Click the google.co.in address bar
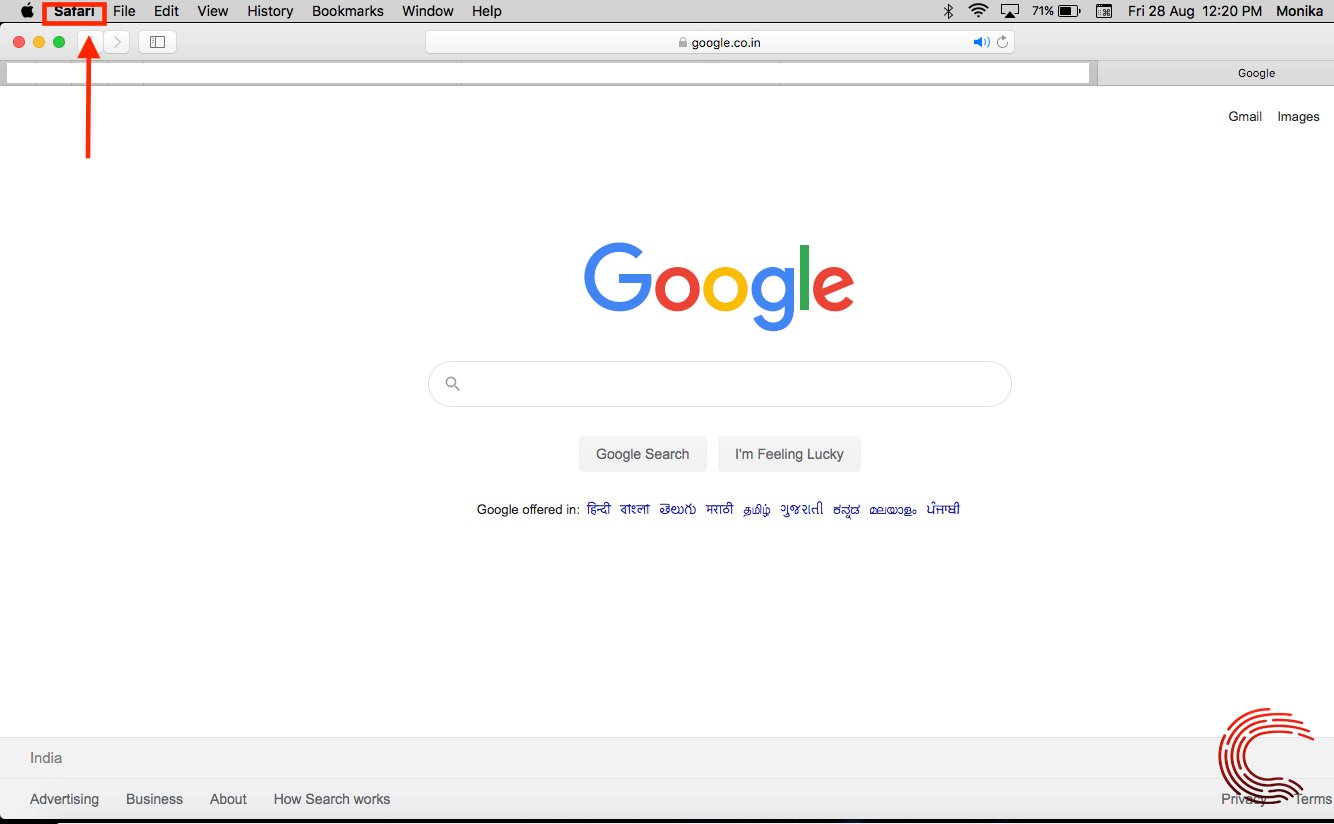The image size is (1334, 824). coord(720,42)
